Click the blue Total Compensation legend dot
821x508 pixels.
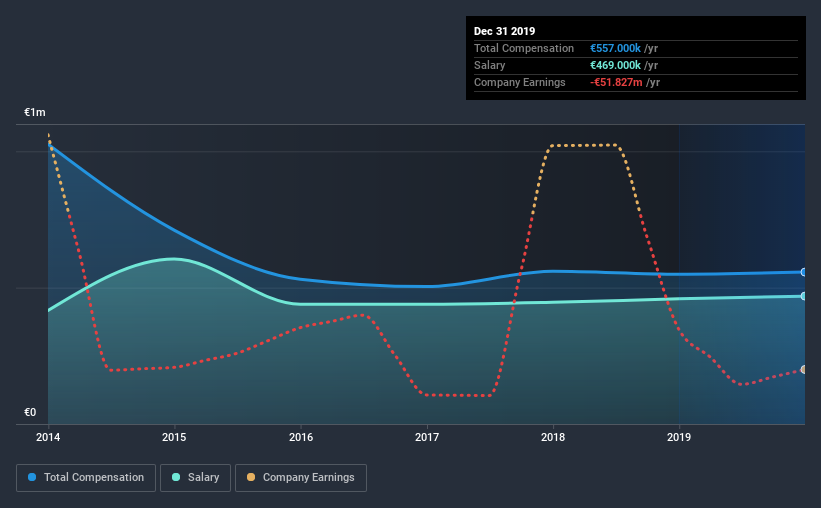tap(32, 477)
